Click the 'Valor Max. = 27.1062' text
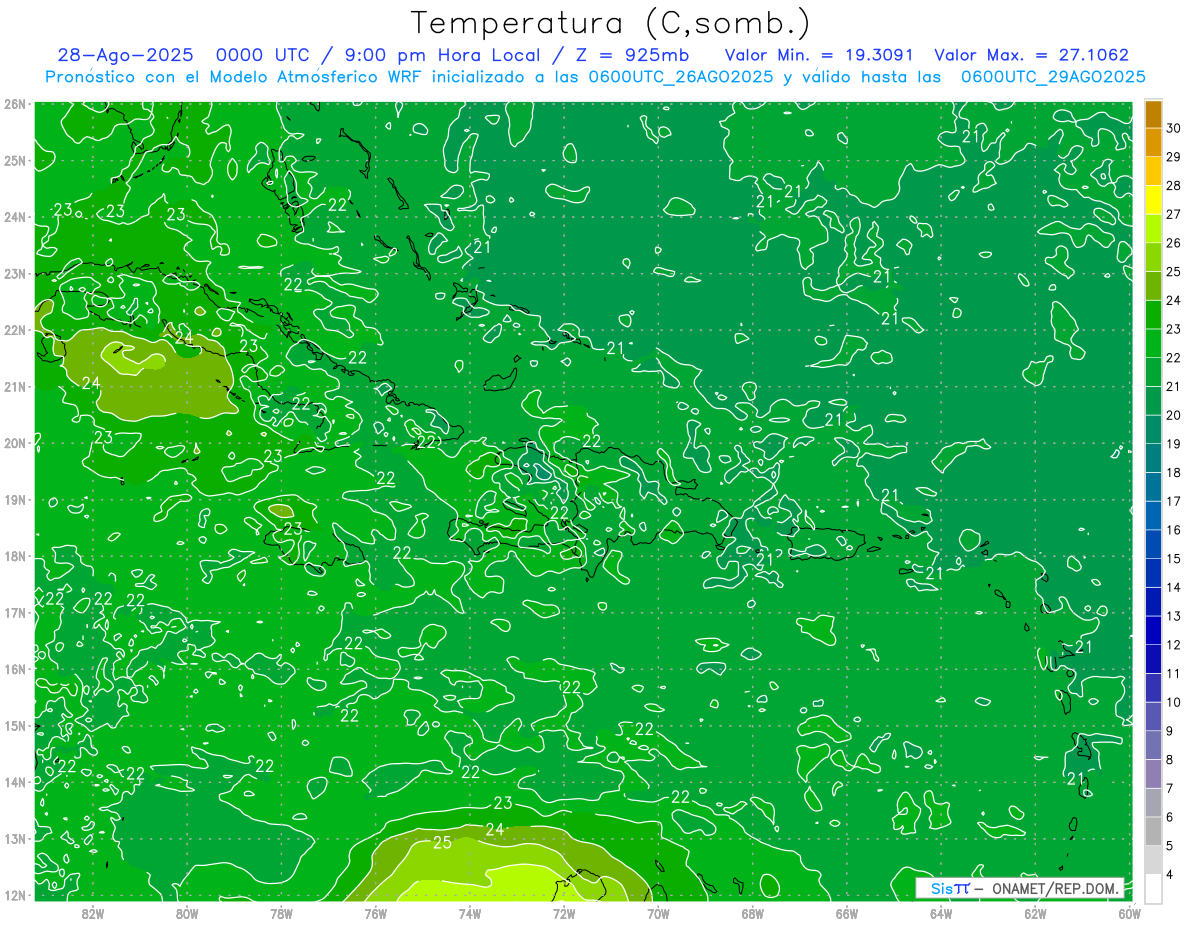The height and width of the screenshot is (927, 1200). point(1031,56)
